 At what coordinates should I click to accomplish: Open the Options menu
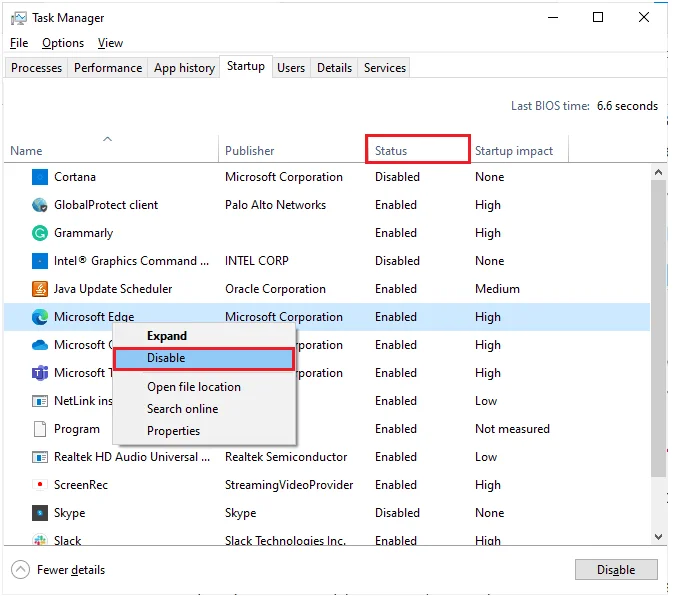[x=63, y=43]
